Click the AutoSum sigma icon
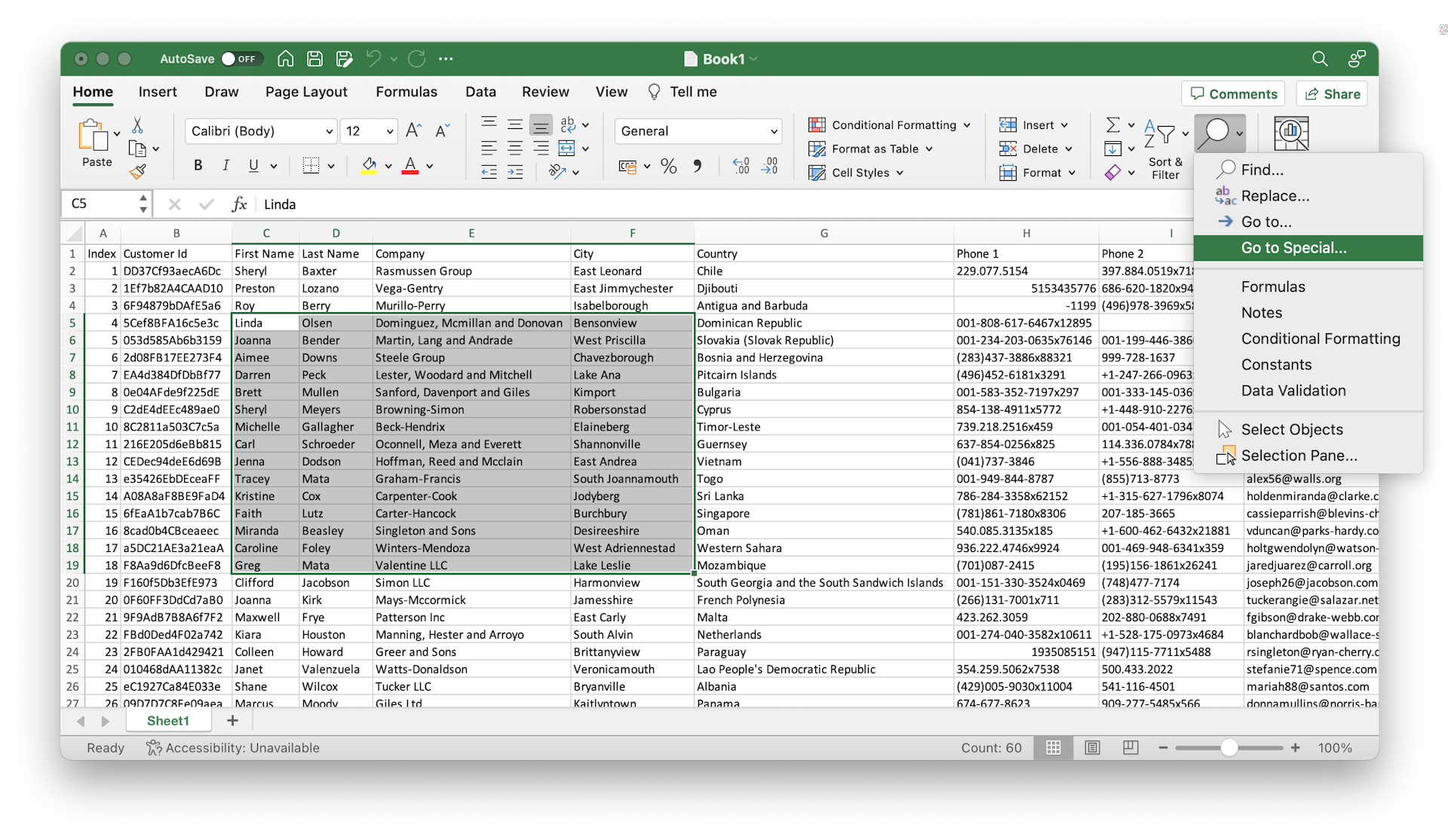This screenshot has width=1448, height=840. pyautogui.click(x=1112, y=124)
